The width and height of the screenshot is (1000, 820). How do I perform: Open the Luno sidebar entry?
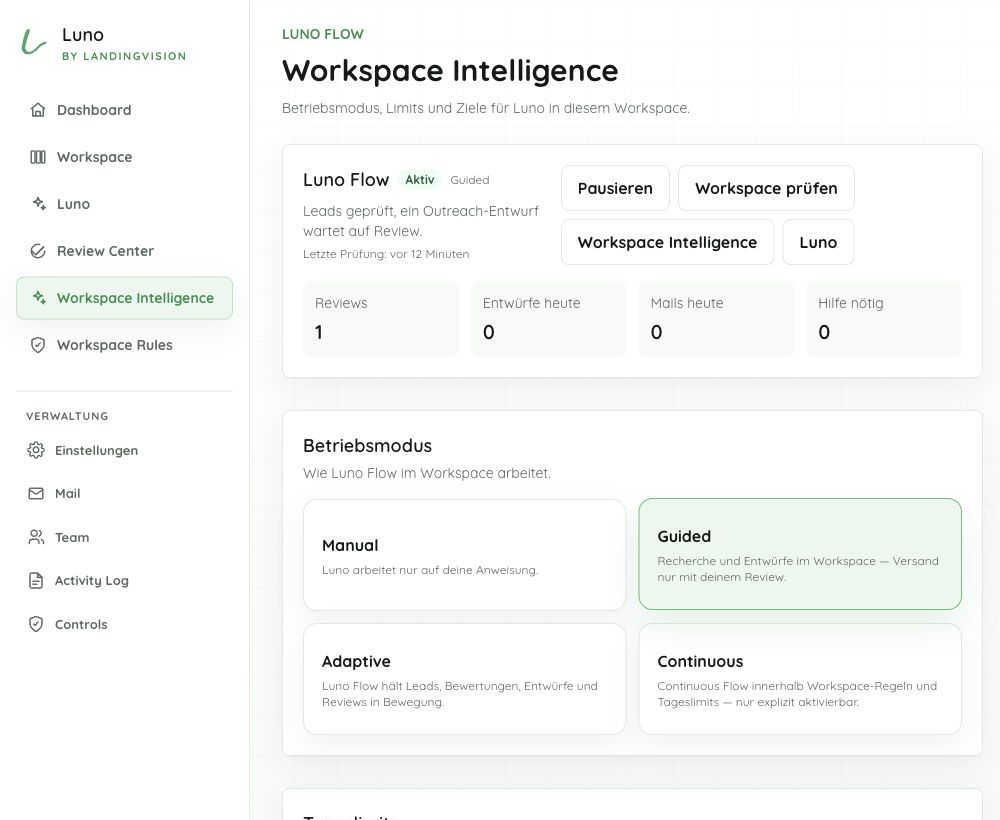pyautogui.click(x=124, y=204)
